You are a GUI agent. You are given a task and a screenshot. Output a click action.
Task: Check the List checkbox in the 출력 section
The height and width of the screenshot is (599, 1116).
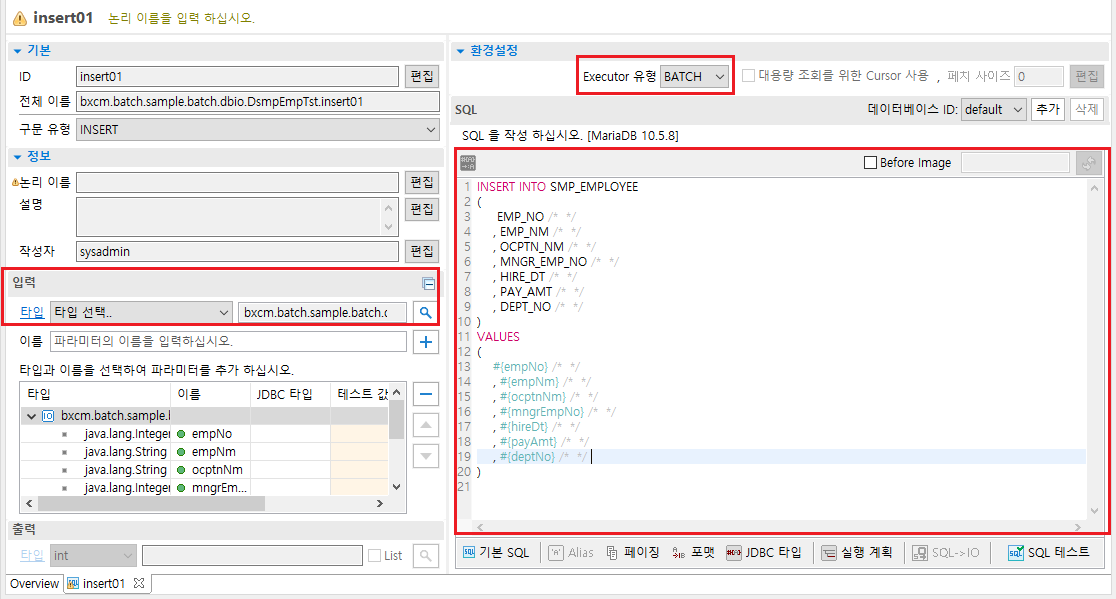(377, 555)
